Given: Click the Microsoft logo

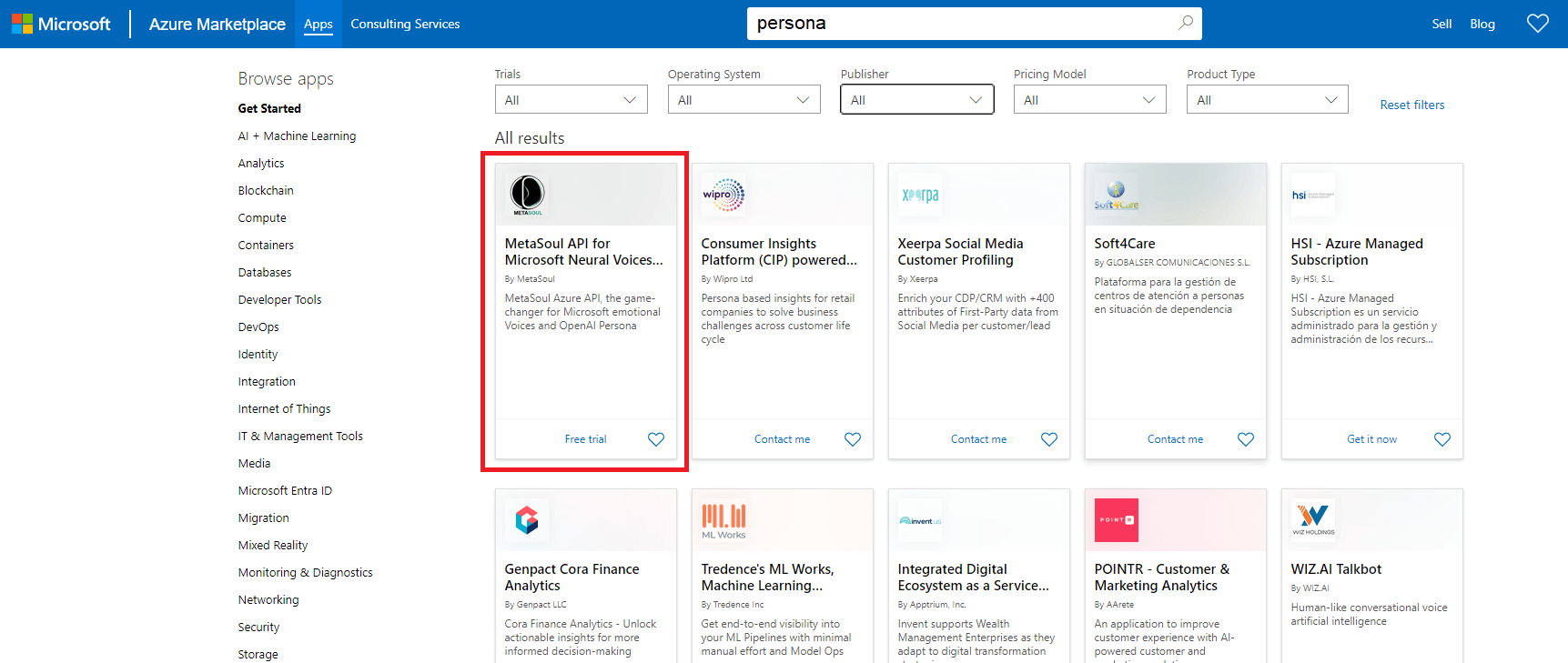Looking at the screenshot, I should tap(61, 24).
